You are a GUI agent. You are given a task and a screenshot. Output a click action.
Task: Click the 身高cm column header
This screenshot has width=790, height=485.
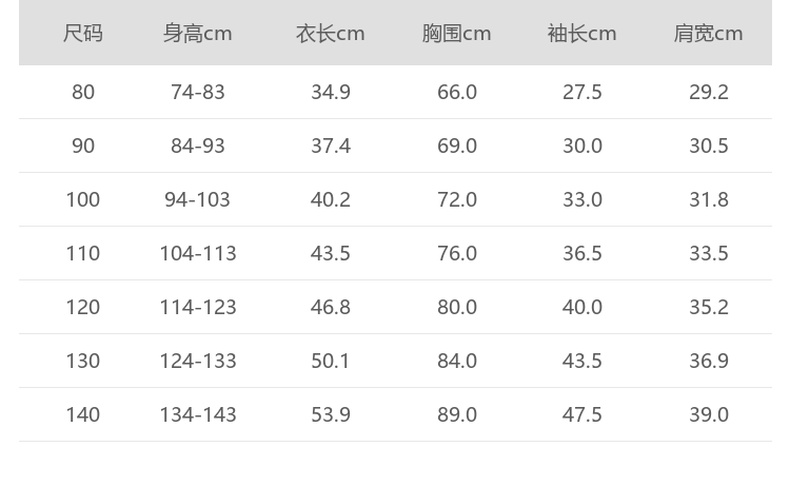point(198,33)
